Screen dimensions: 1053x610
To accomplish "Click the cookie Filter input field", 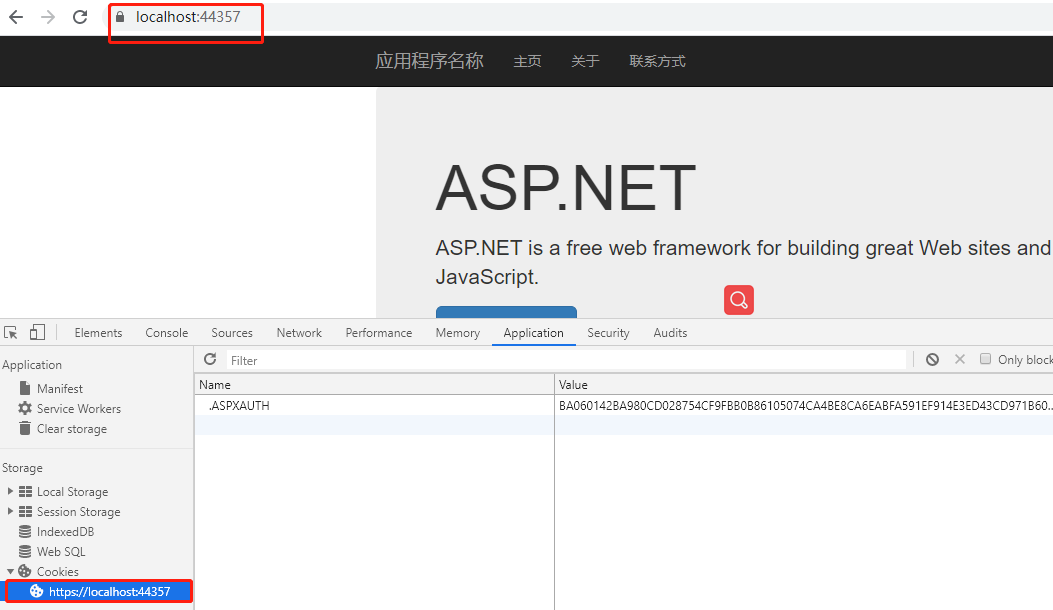I will [566, 360].
